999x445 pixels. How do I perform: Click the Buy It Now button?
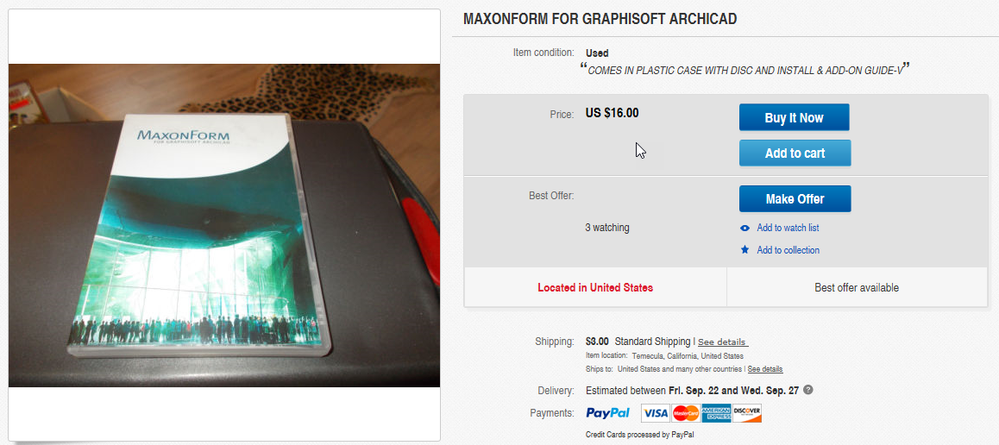pos(794,117)
